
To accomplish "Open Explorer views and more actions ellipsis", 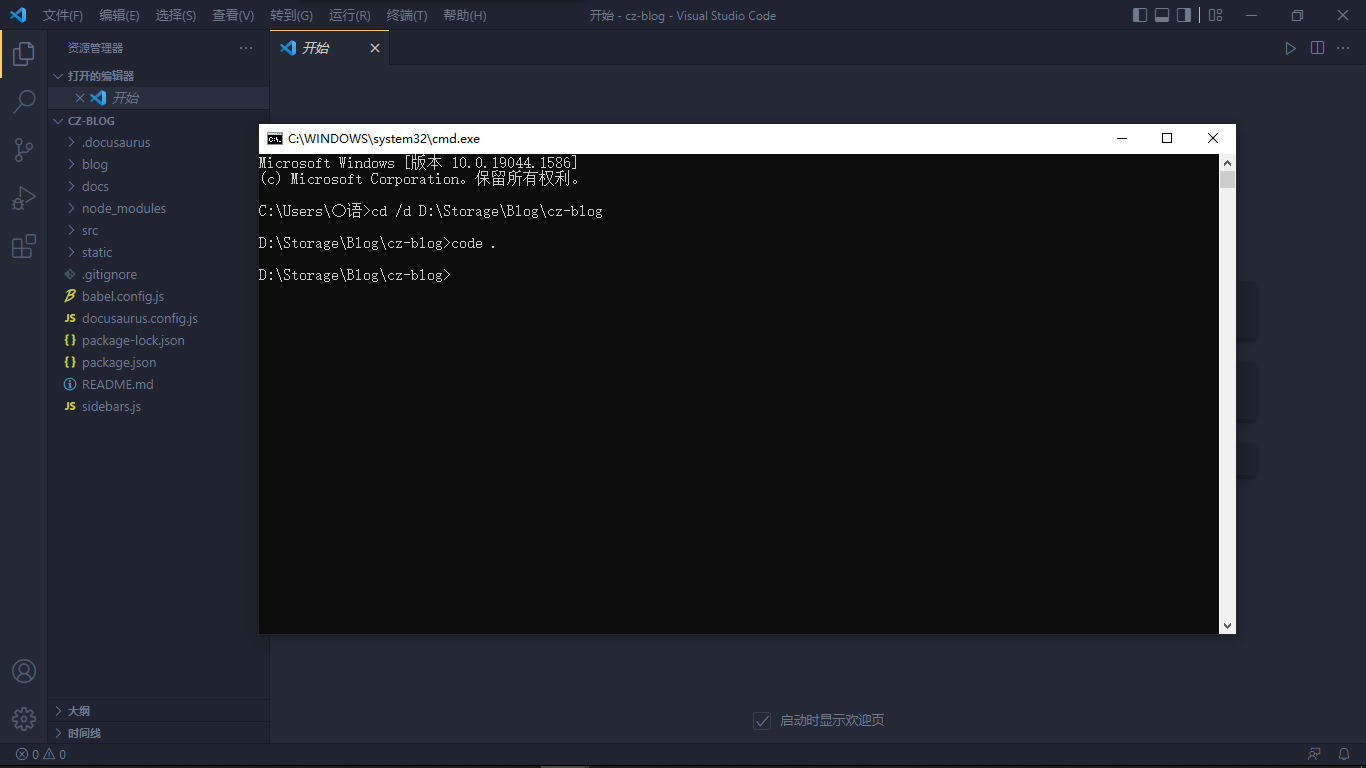I will [x=246, y=48].
